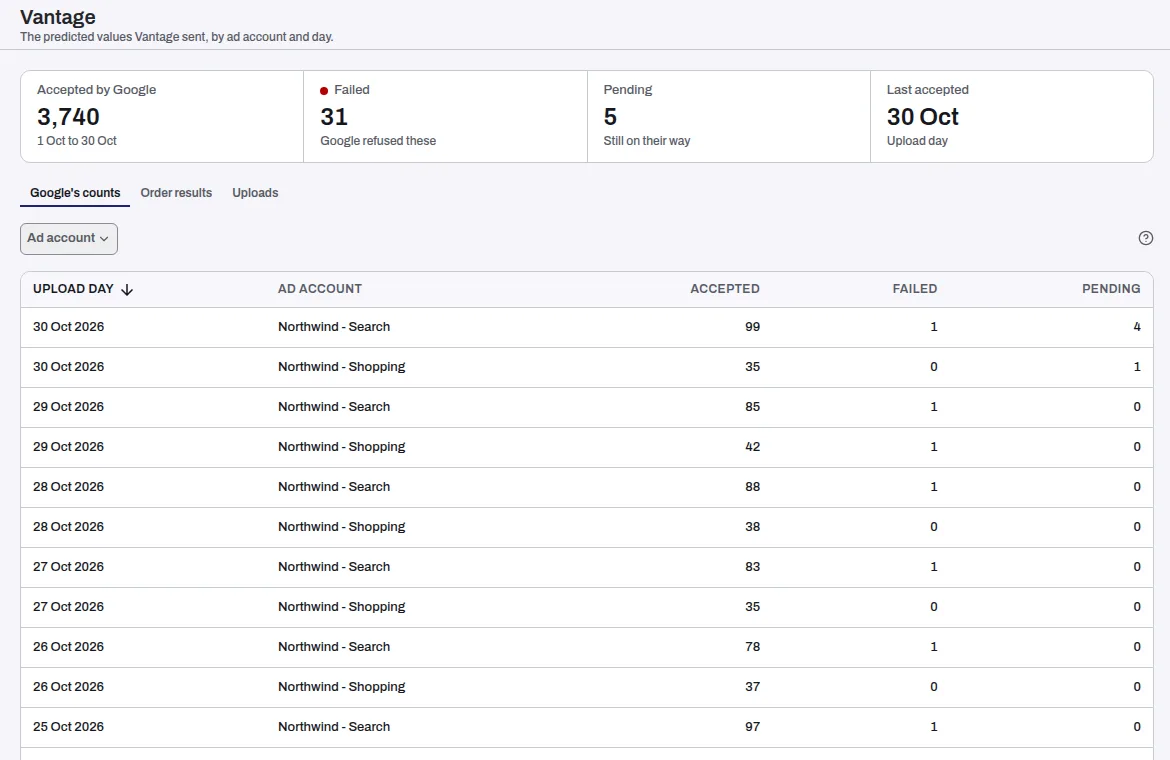Click Northwind - Search in the 28 Oct row

pyautogui.click(x=334, y=486)
